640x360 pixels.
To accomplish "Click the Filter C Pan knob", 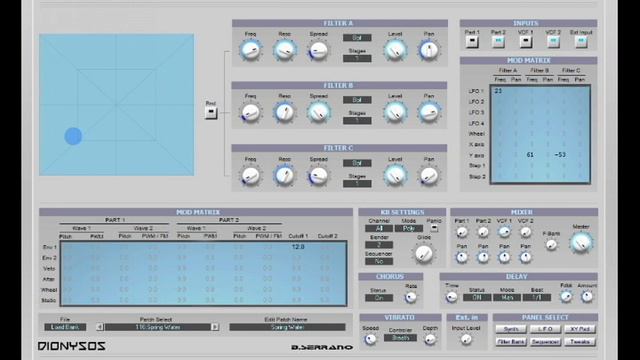I will pos(429,176).
